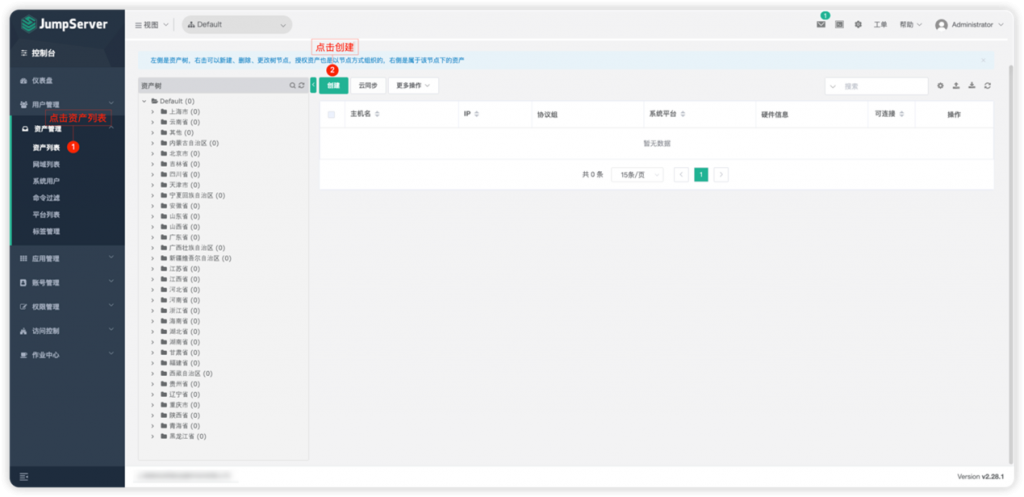Open 系统用户 in sidebar
This screenshot has height=497, width=1024.
click(x=46, y=181)
